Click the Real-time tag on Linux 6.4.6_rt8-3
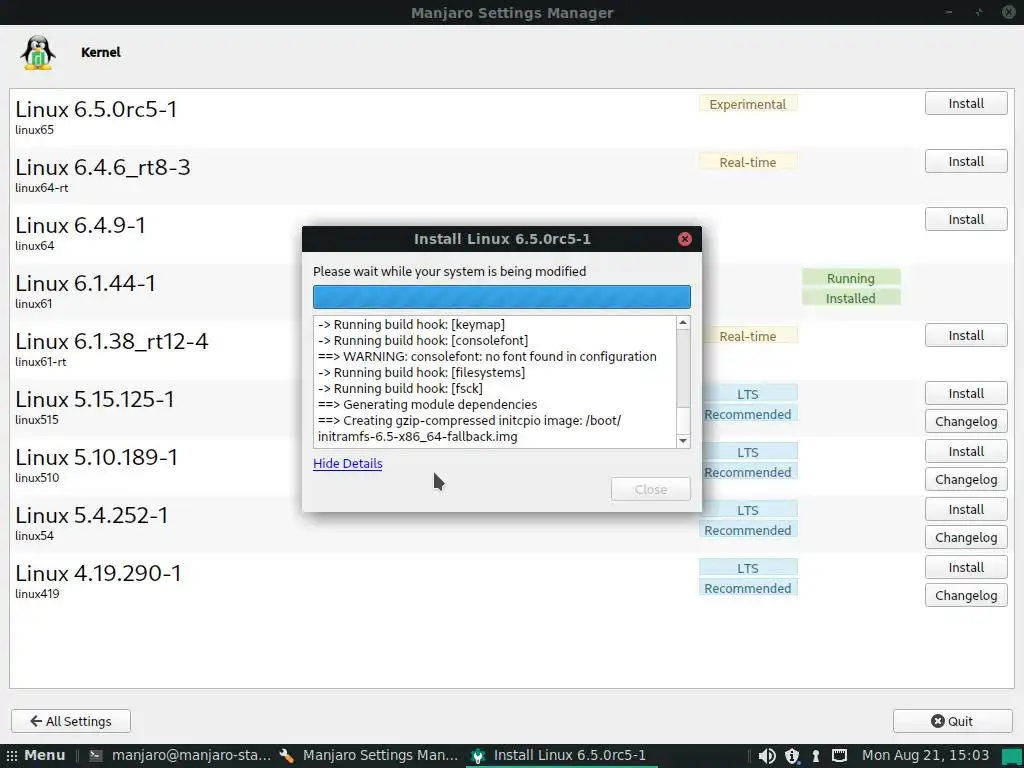Screen dimensions: 1024x768 [x=748, y=163]
